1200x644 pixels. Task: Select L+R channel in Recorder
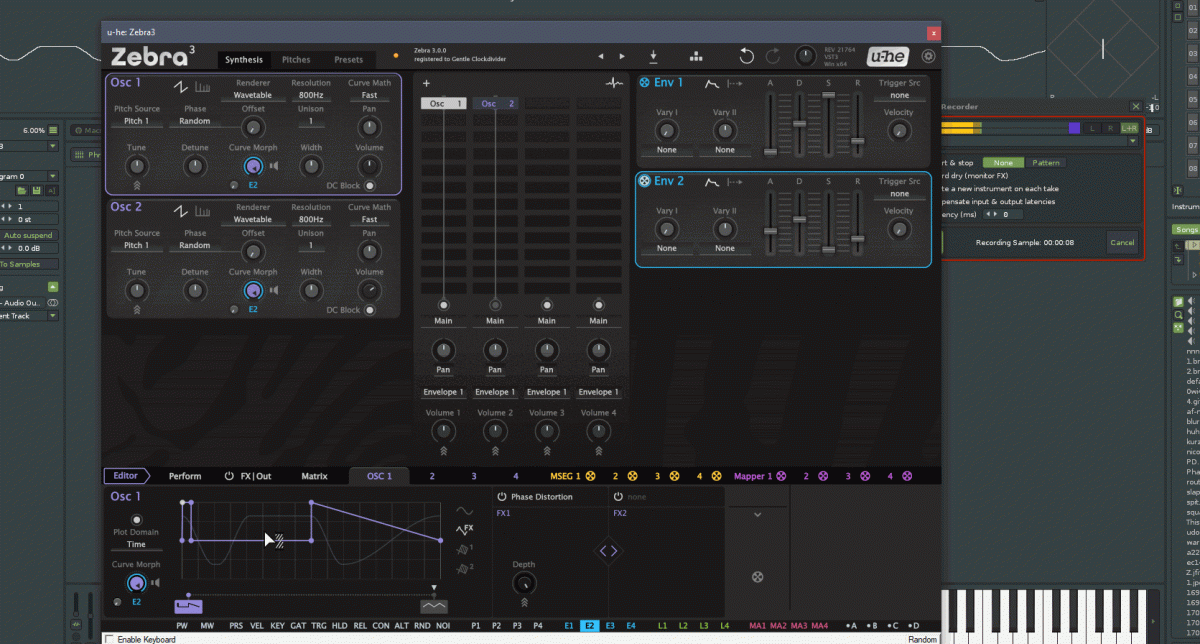point(1128,128)
